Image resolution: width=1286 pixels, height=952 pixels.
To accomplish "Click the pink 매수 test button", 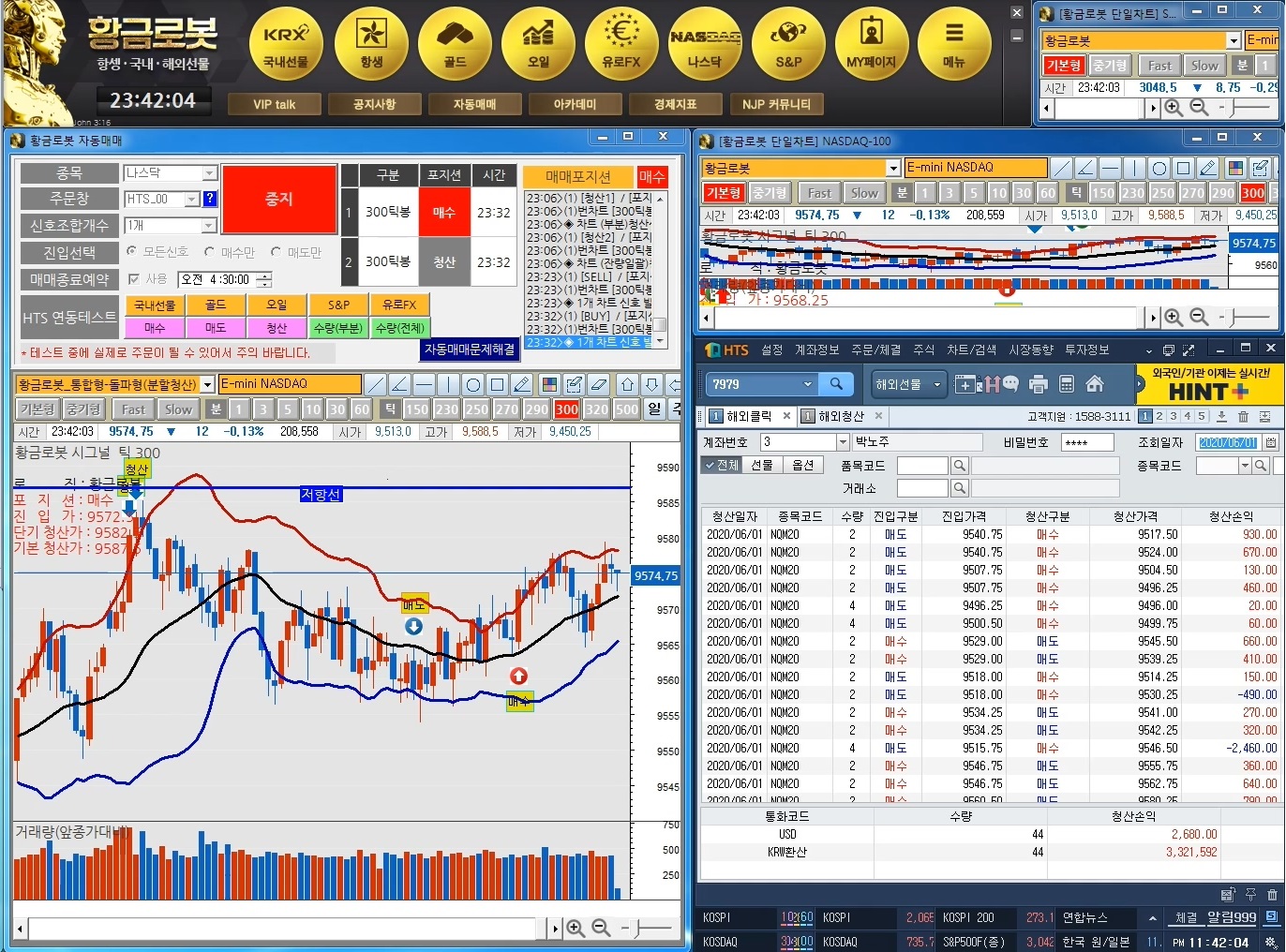I will [x=155, y=328].
